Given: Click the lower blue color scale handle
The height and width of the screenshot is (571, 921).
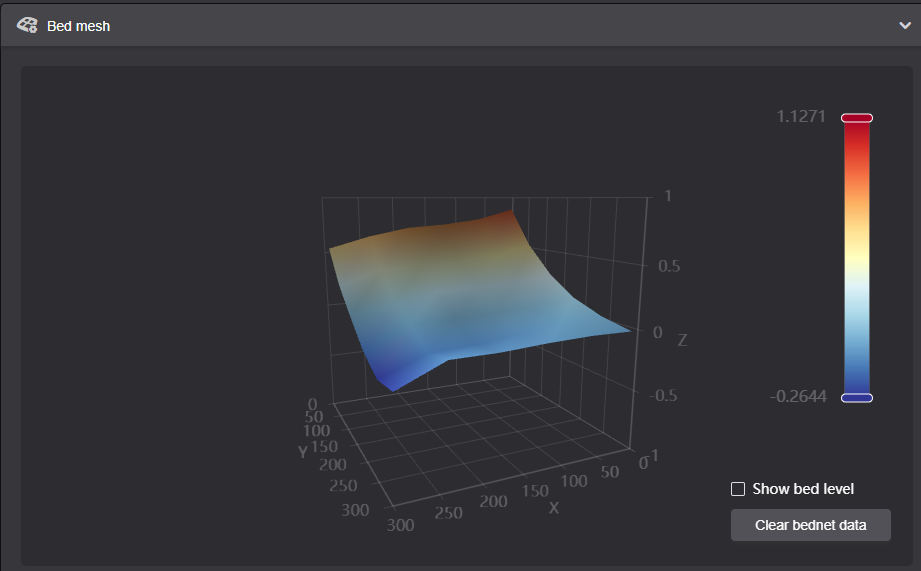Looking at the screenshot, I should [857, 397].
